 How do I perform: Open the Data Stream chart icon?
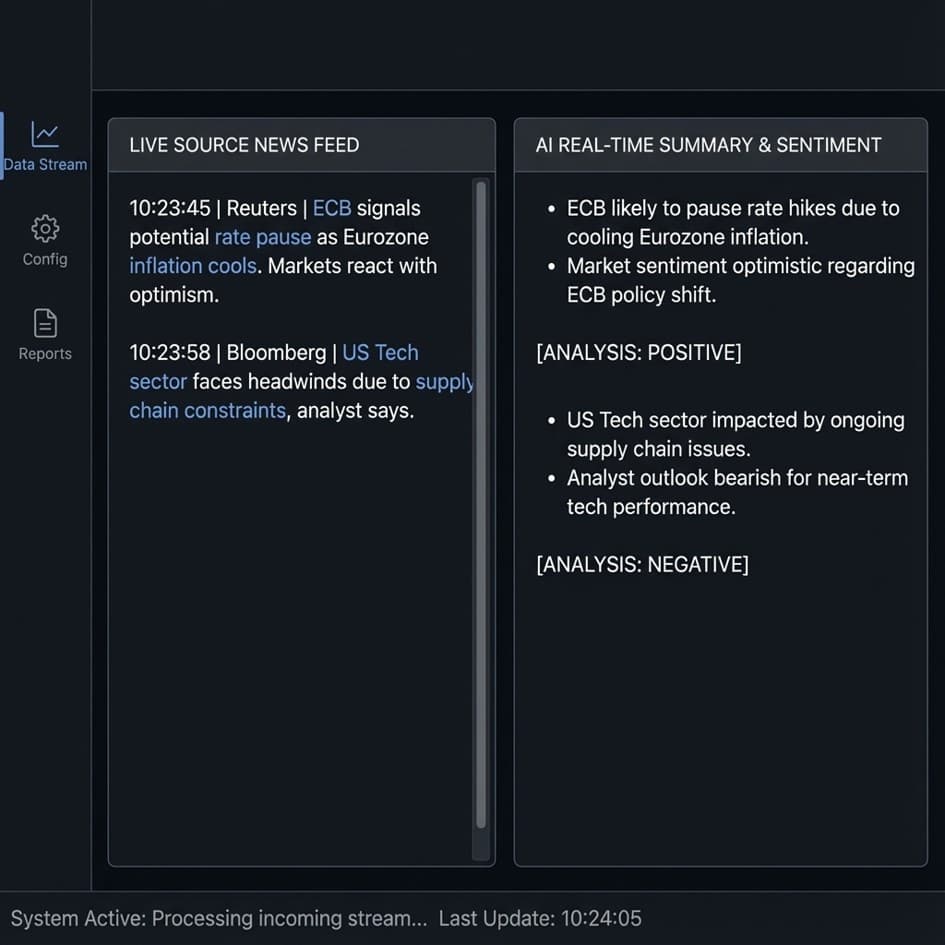(45, 134)
